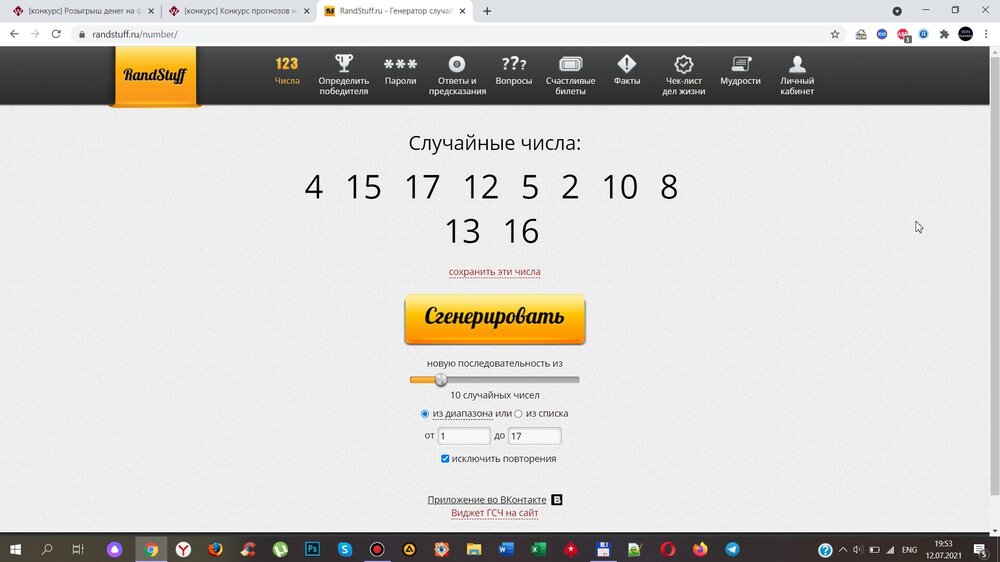Open Photoshop from the Windows taskbar
1000x562 pixels.
312,549
